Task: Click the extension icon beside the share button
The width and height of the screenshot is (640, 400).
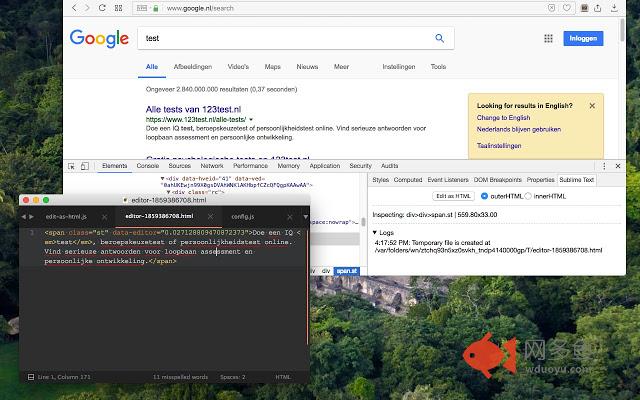Action: tap(584, 8)
